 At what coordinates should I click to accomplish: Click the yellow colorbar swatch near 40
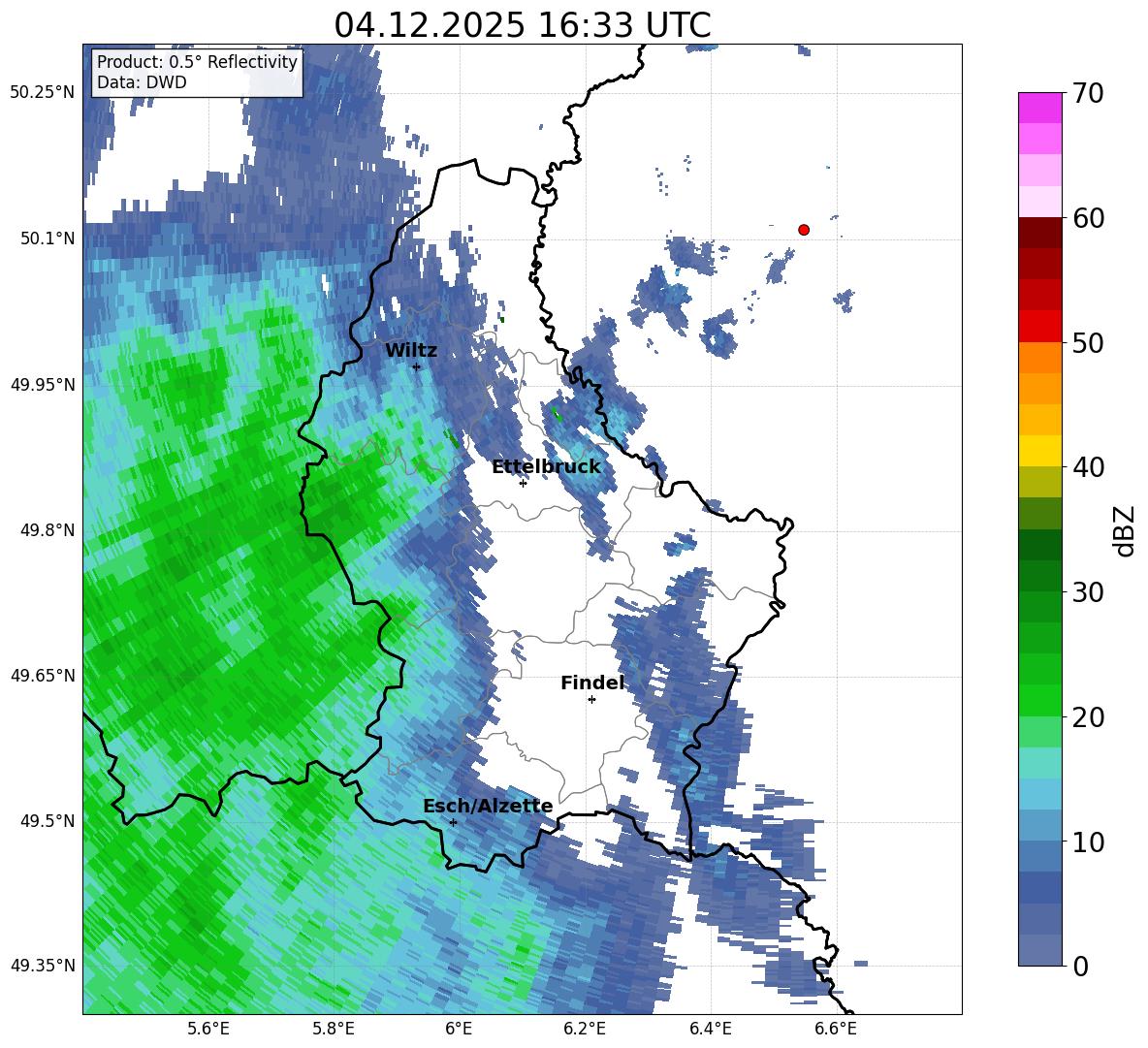tap(1039, 451)
